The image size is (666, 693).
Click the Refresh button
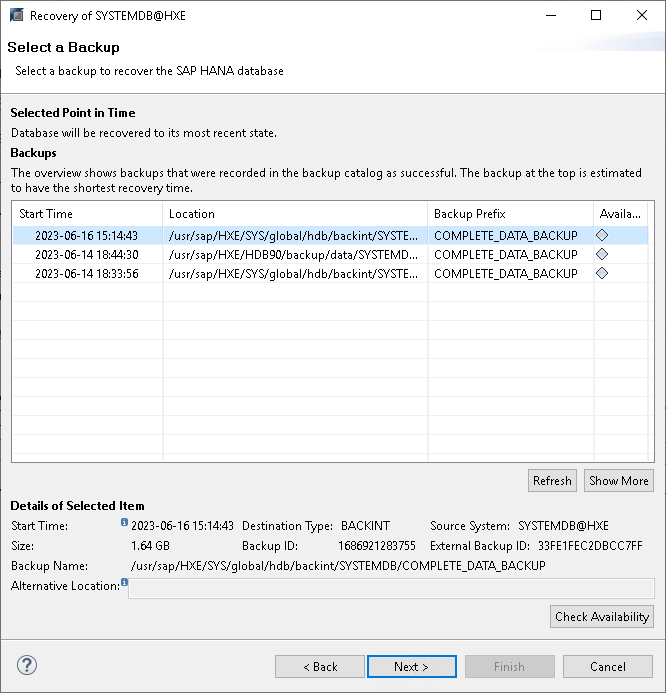click(x=552, y=480)
